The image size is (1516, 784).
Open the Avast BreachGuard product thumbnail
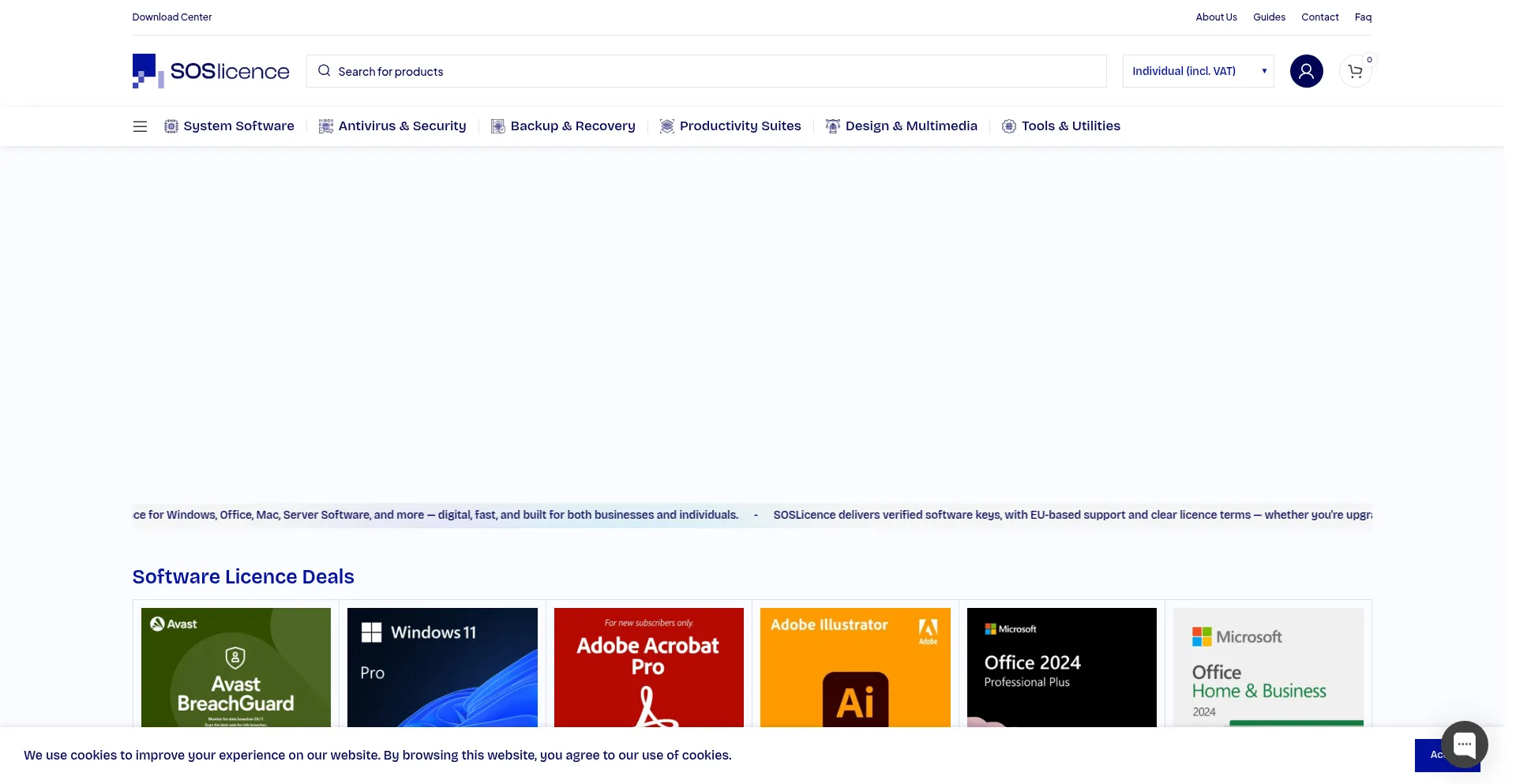pos(236,667)
